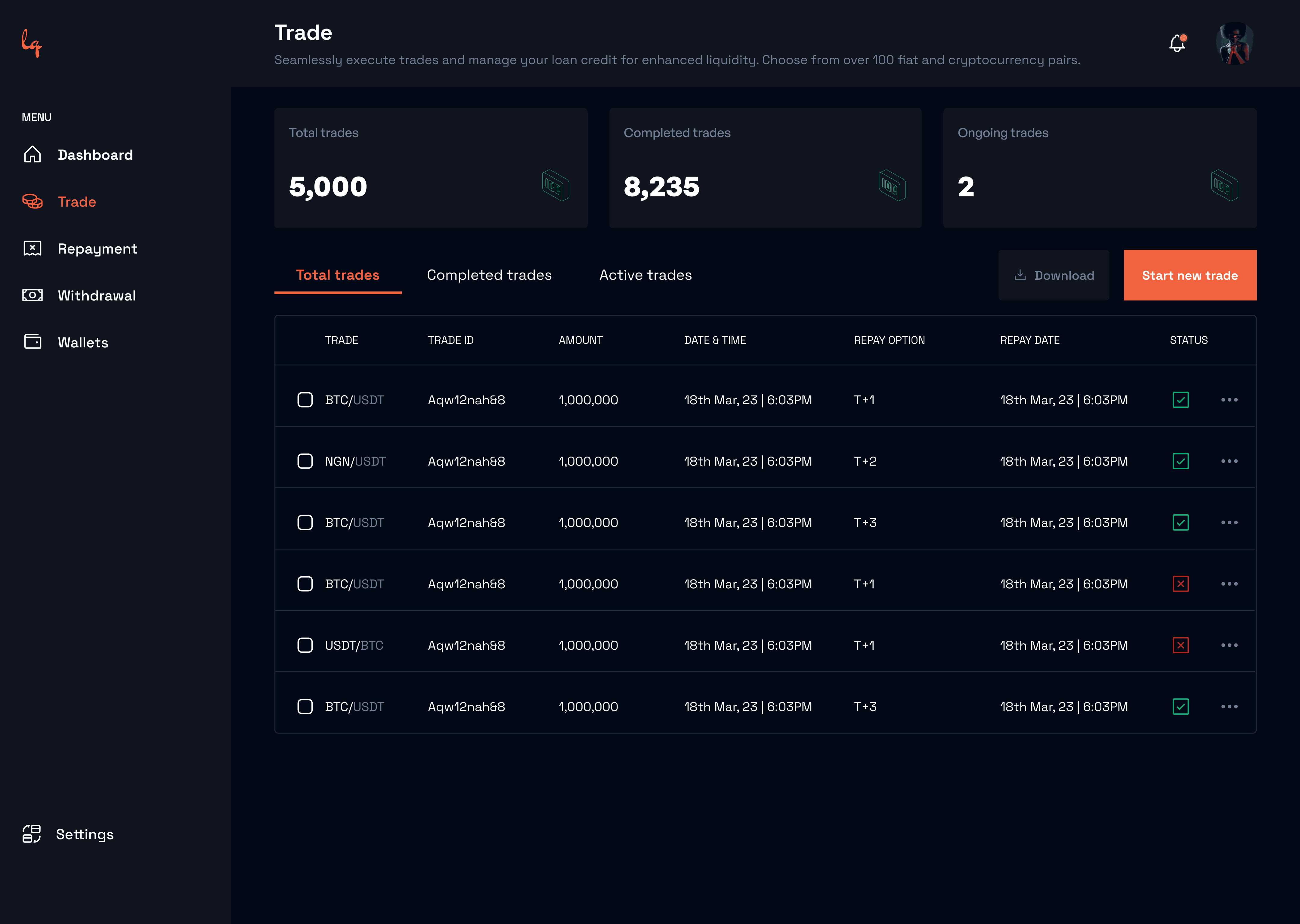Open three-dot menu on USDT/BTC row
The height and width of the screenshot is (924, 1300).
pos(1229,645)
